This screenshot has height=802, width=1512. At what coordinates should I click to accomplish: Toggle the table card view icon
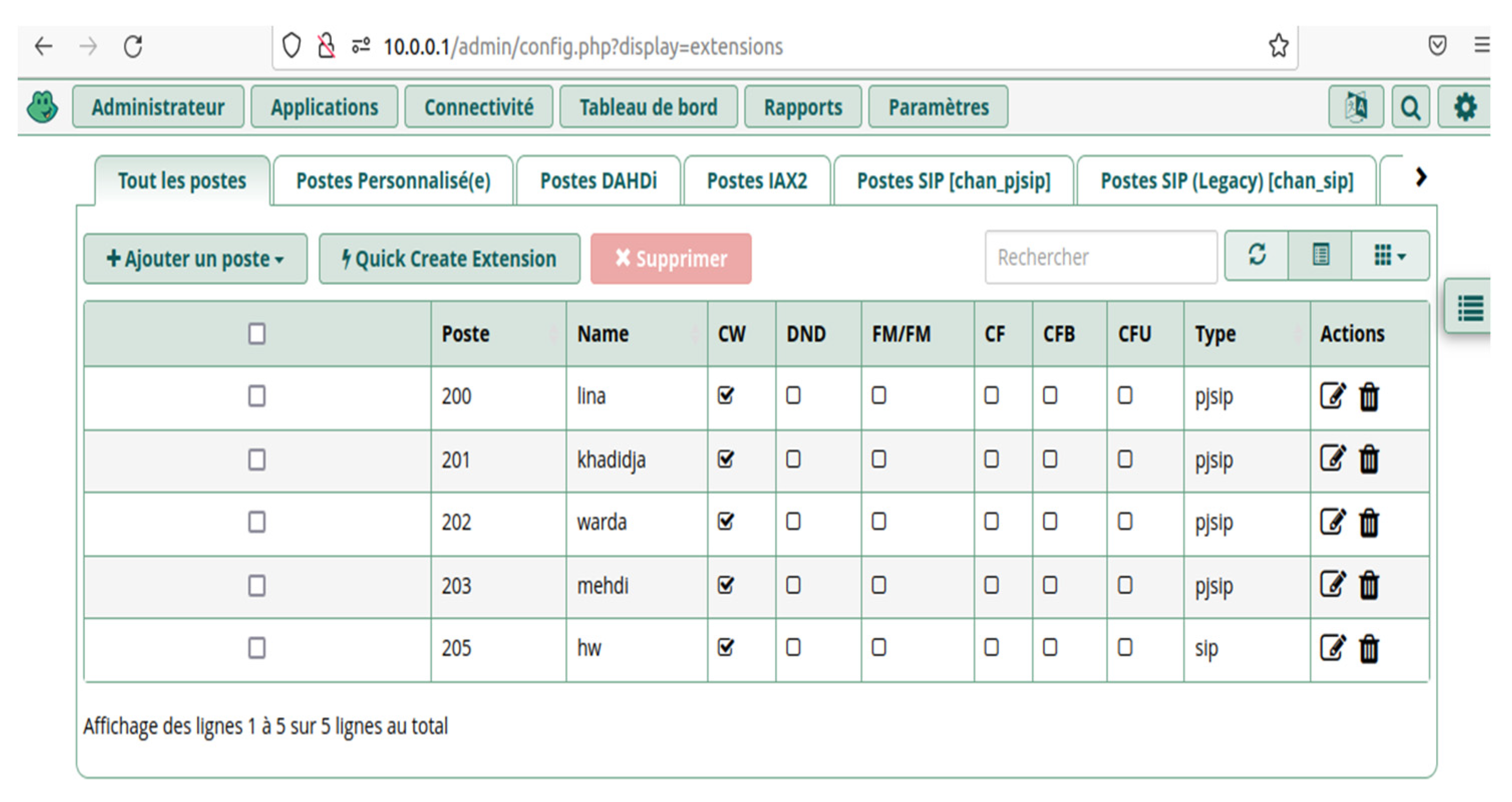point(1320,256)
